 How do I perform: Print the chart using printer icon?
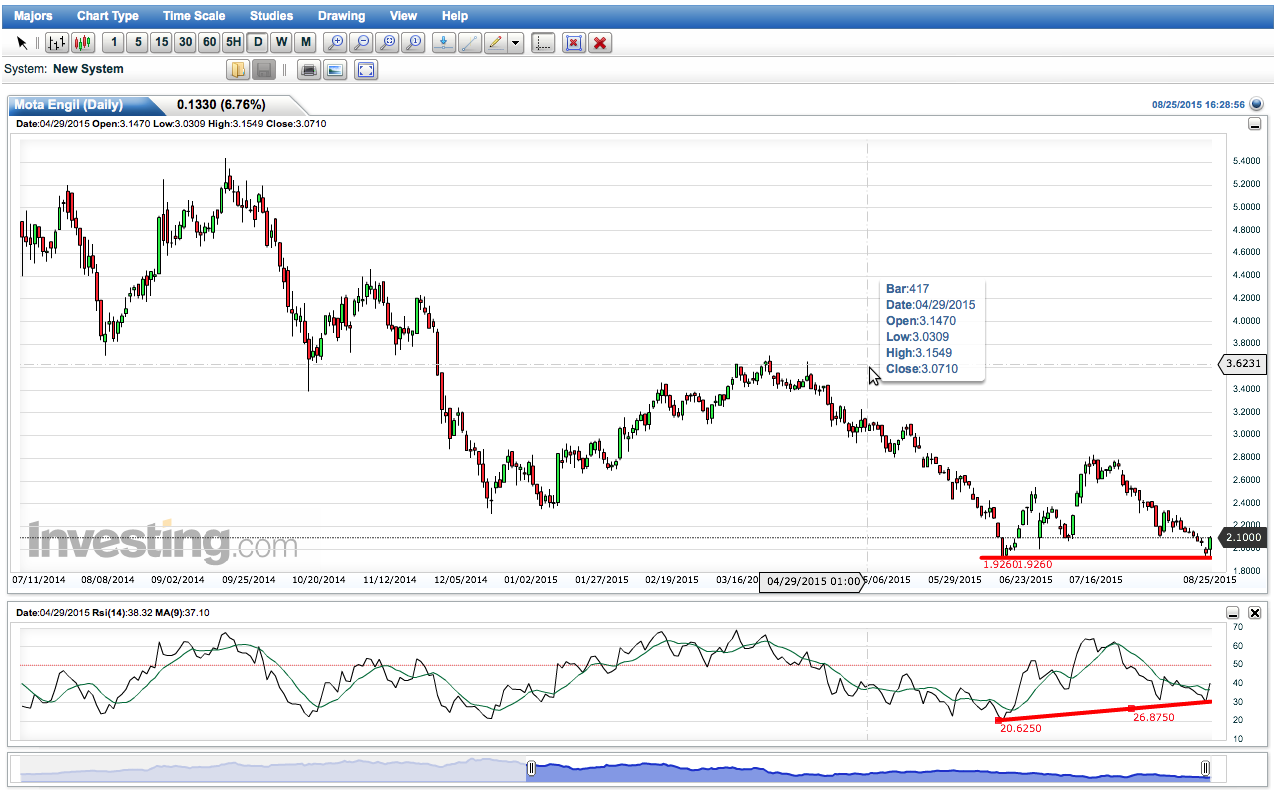(309, 70)
